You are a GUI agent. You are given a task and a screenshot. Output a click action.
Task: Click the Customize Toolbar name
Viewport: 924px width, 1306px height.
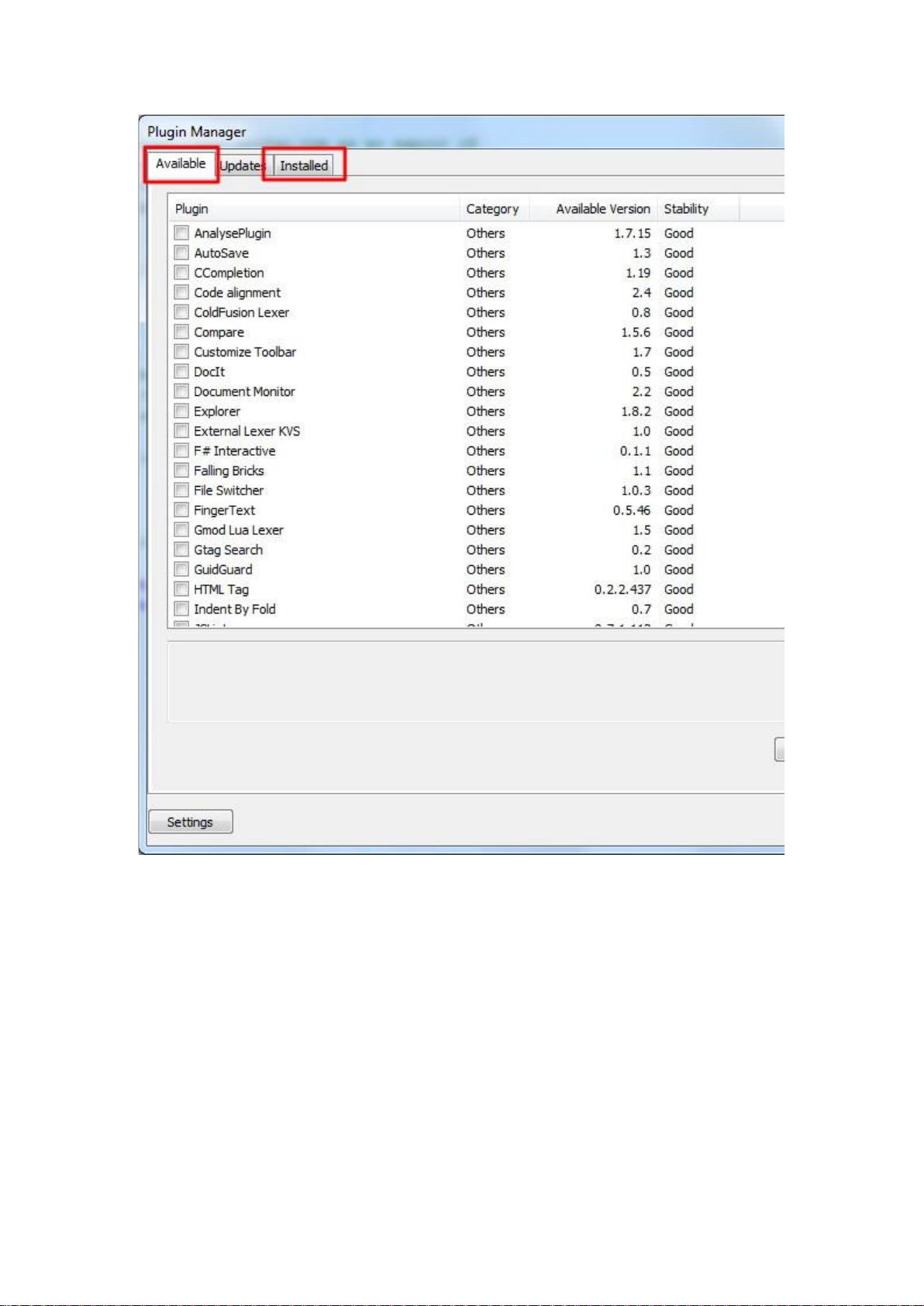pos(245,352)
